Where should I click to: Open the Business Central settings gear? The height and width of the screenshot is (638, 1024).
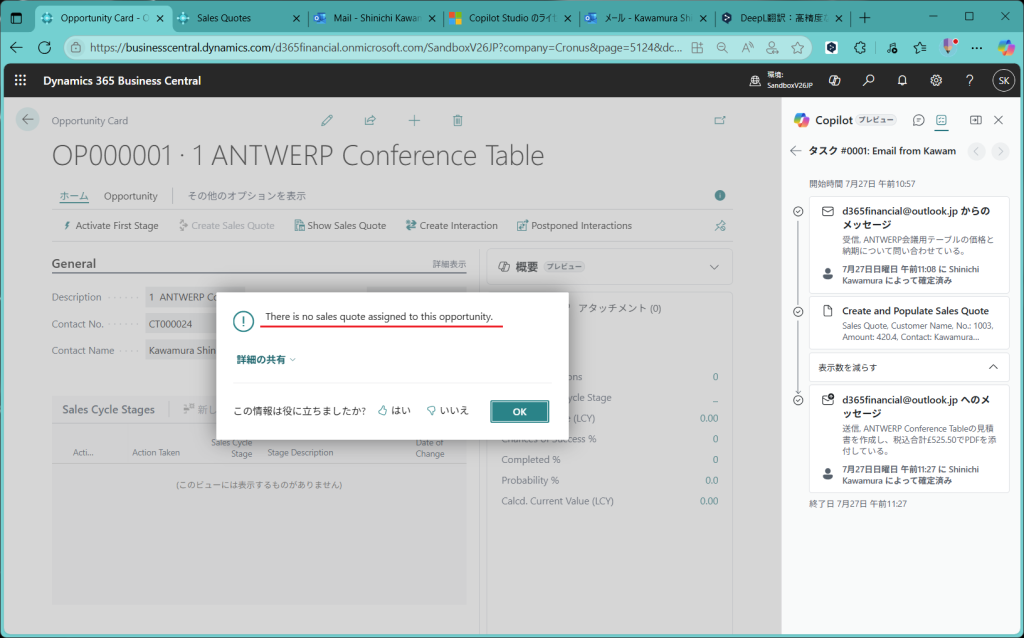coord(936,80)
